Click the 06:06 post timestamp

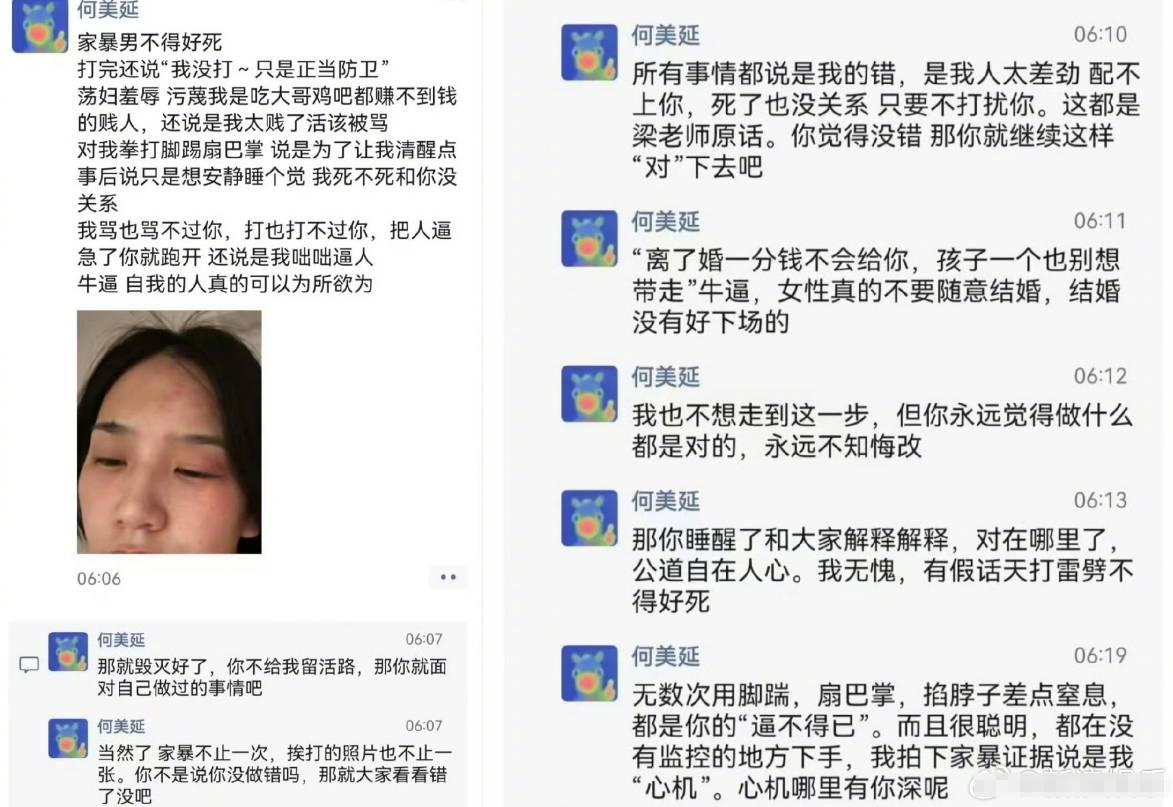[99, 578]
